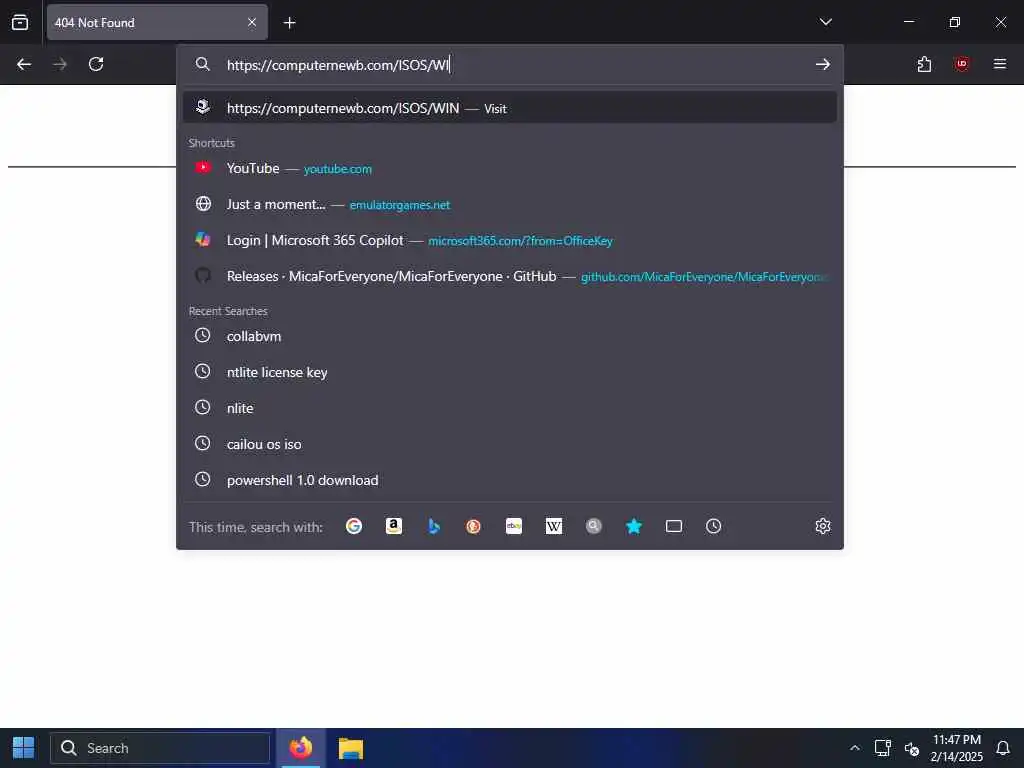Click the Firefox taskbar icon
This screenshot has width=1024, height=768.
[x=301, y=748]
